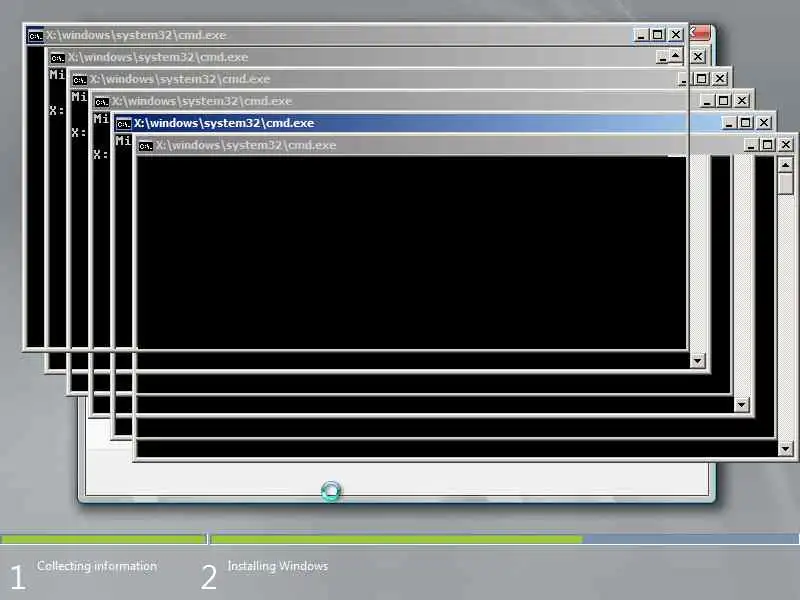Minimize the fourth cmd.exe window from top
Screen dimensions: 800x600
coord(707,101)
